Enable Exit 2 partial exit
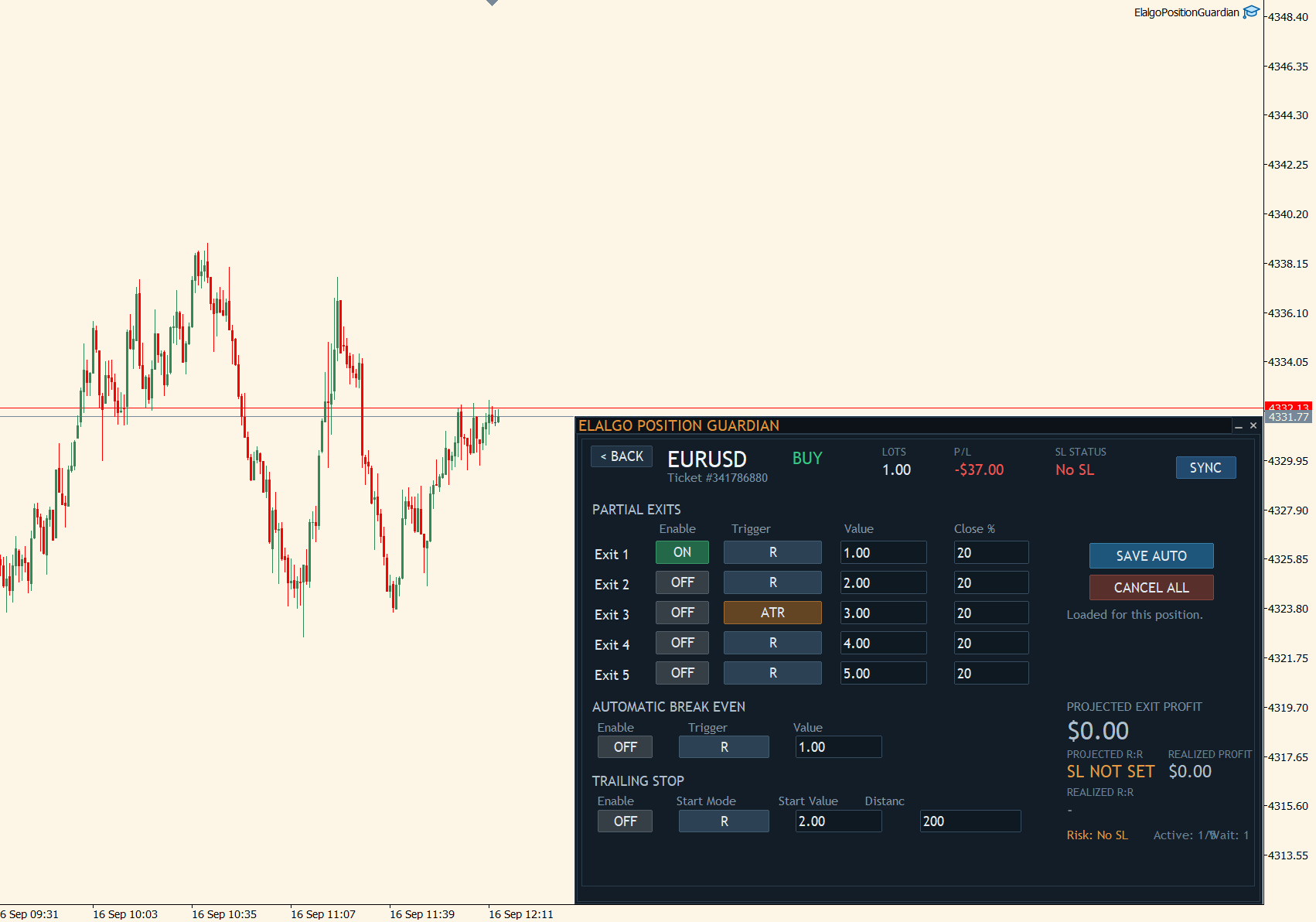The image size is (1316, 922). click(x=682, y=582)
